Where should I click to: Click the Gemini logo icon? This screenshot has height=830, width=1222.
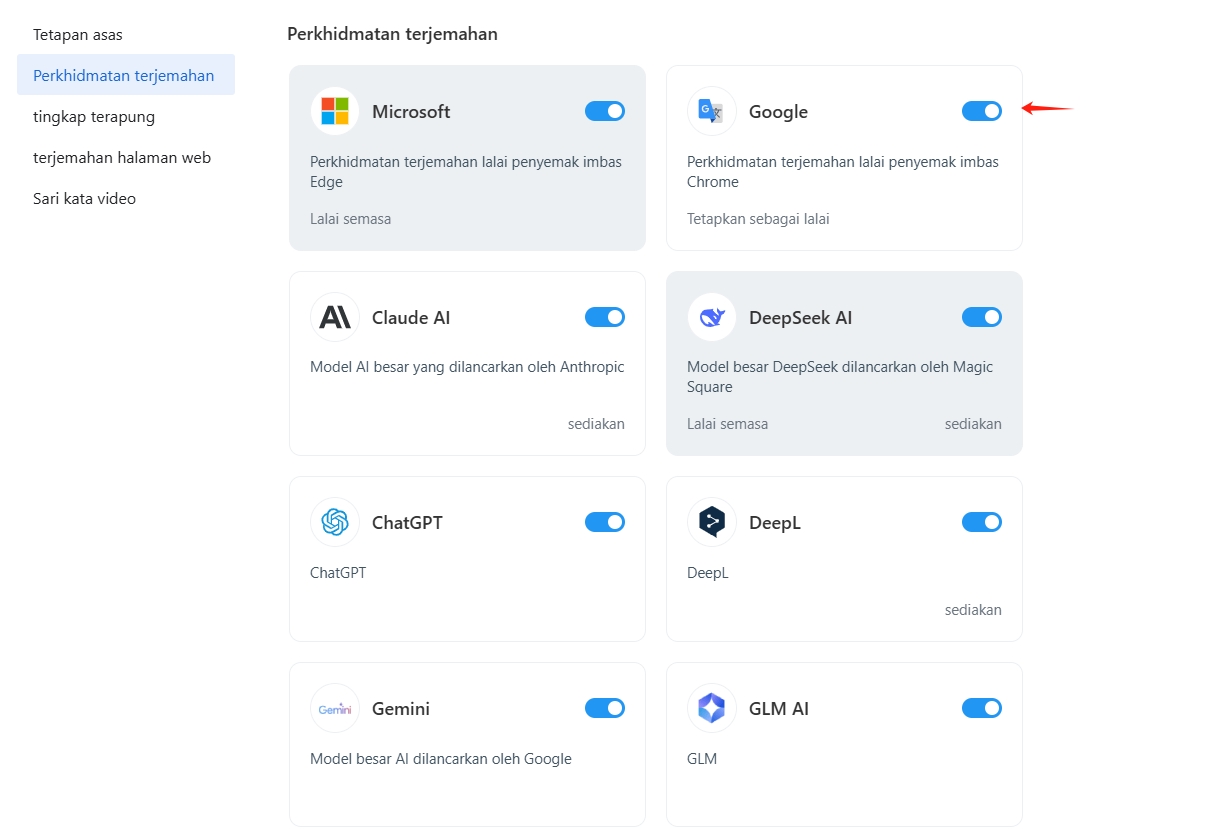[335, 708]
